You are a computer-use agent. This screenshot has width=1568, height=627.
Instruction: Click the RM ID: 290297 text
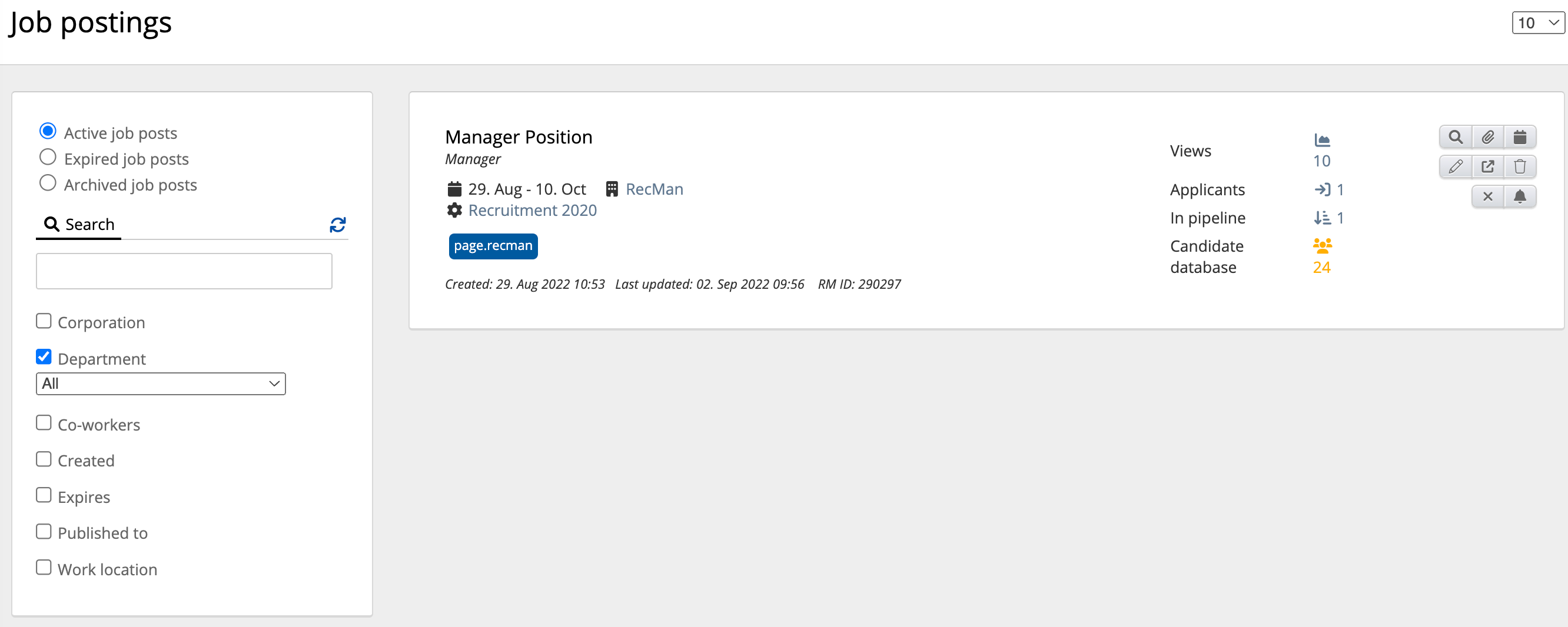pos(859,284)
